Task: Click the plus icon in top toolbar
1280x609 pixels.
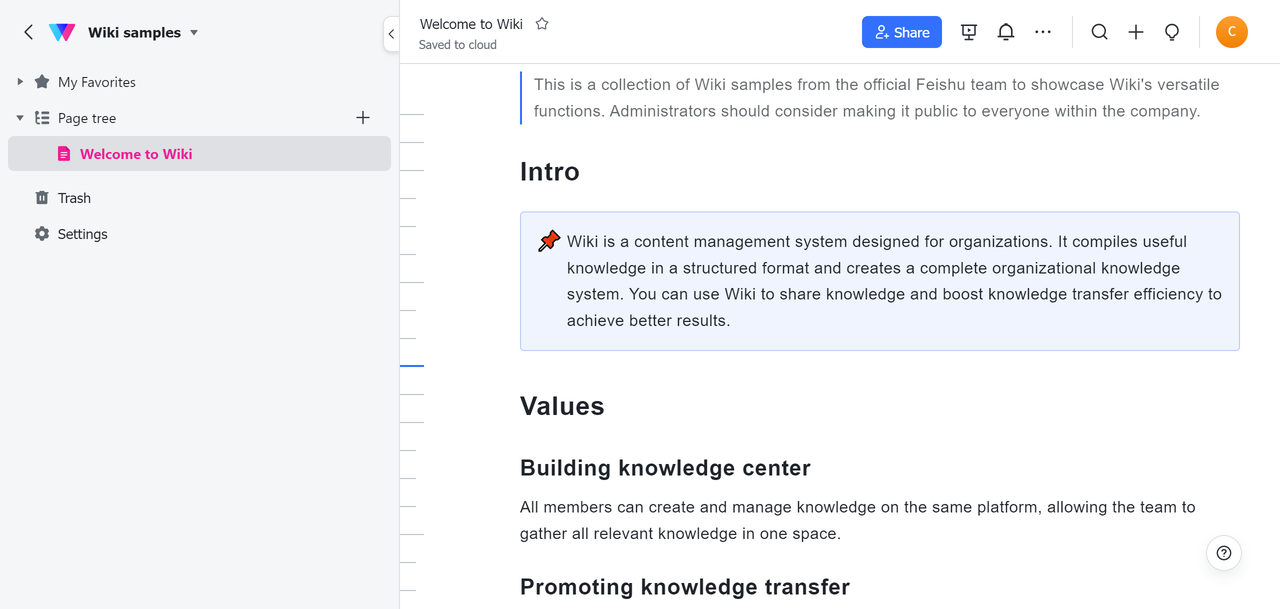Action: tap(1136, 32)
